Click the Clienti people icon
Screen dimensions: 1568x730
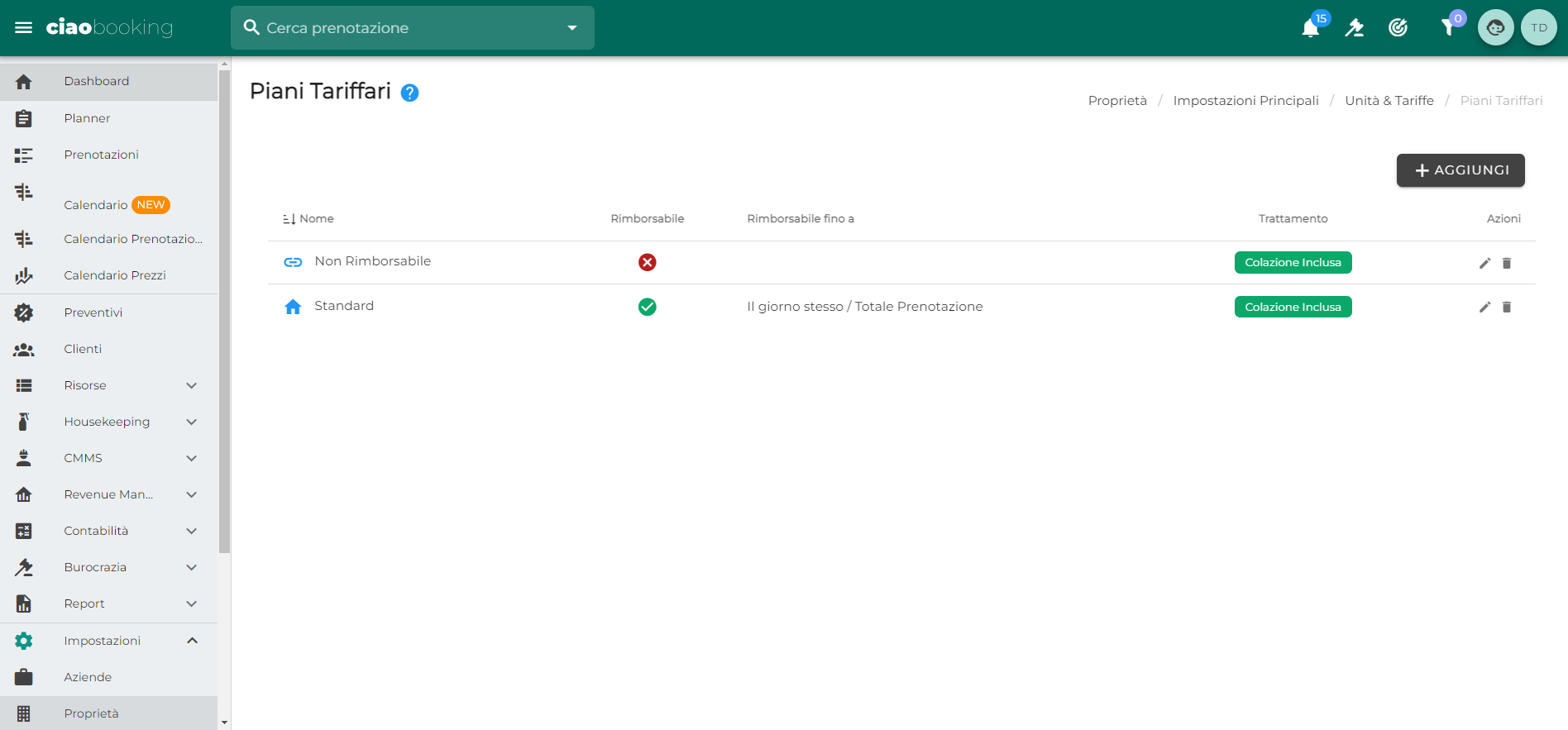(x=24, y=350)
